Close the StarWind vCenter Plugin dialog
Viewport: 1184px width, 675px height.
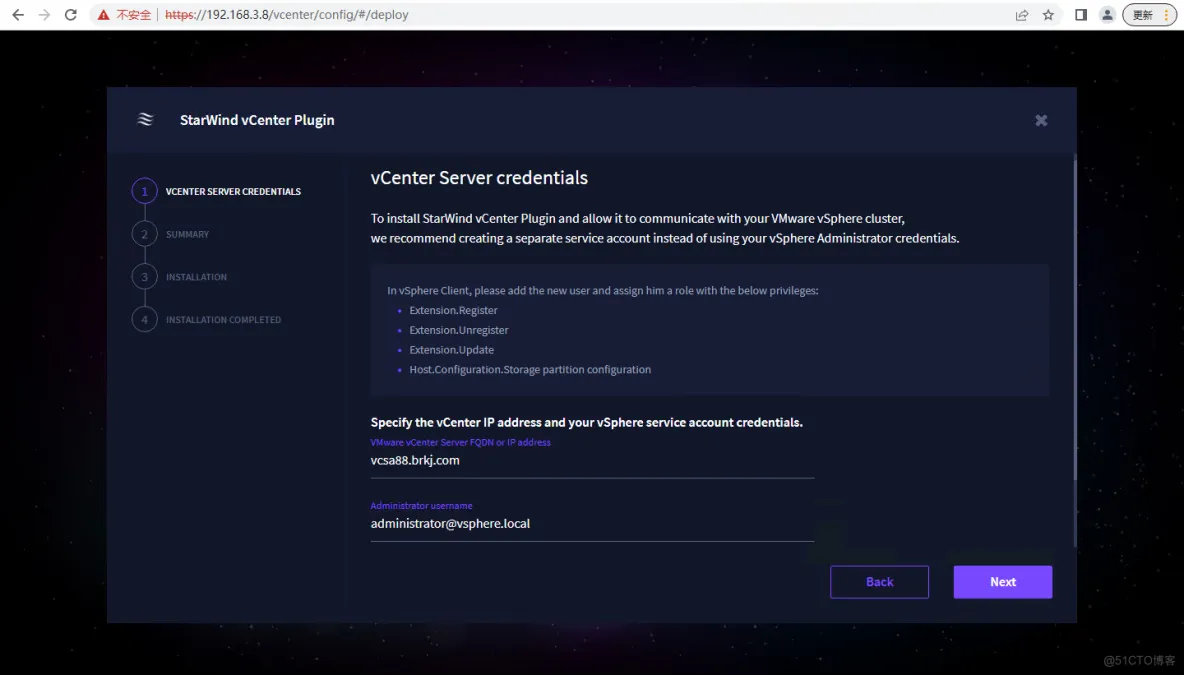click(x=1041, y=120)
